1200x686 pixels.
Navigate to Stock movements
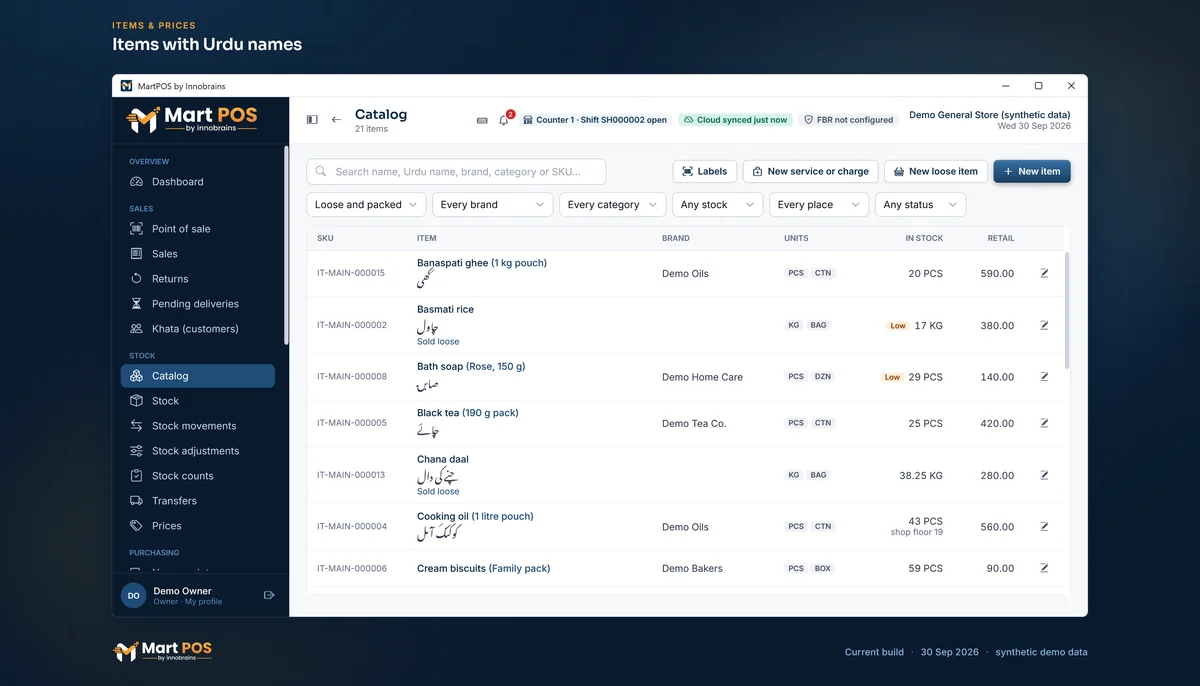tap(198, 426)
